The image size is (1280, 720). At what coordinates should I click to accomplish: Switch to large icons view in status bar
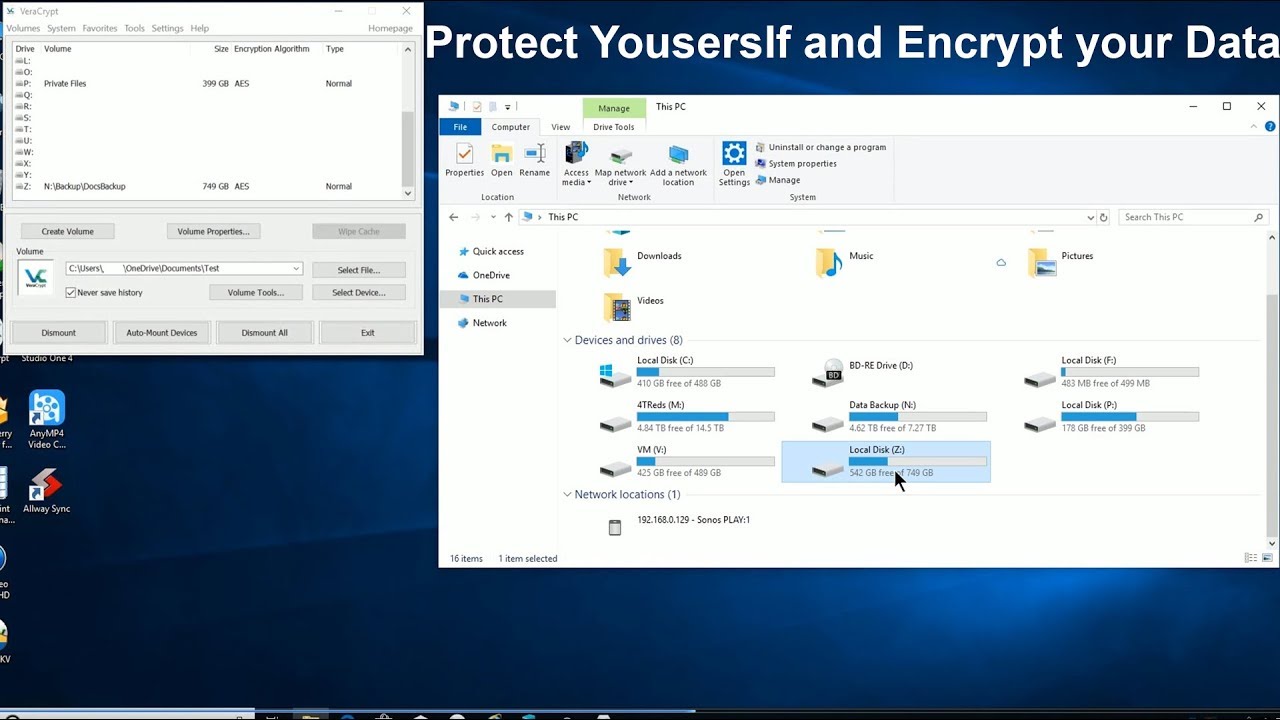coord(1268,558)
